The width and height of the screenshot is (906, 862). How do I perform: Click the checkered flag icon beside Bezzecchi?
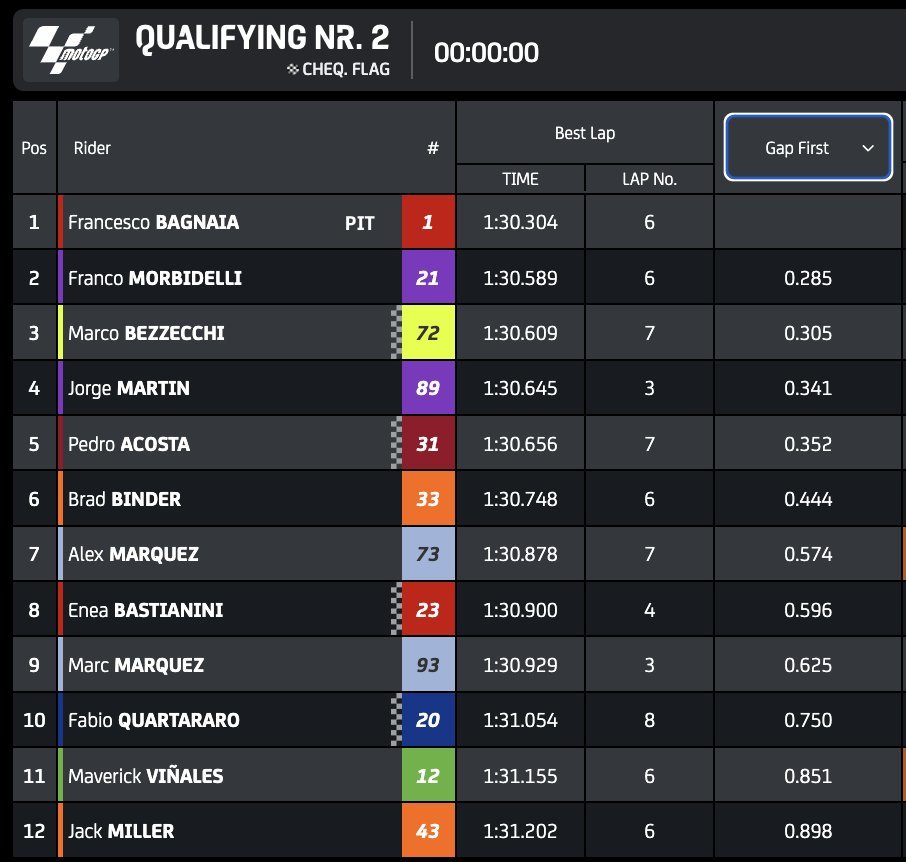coord(396,333)
